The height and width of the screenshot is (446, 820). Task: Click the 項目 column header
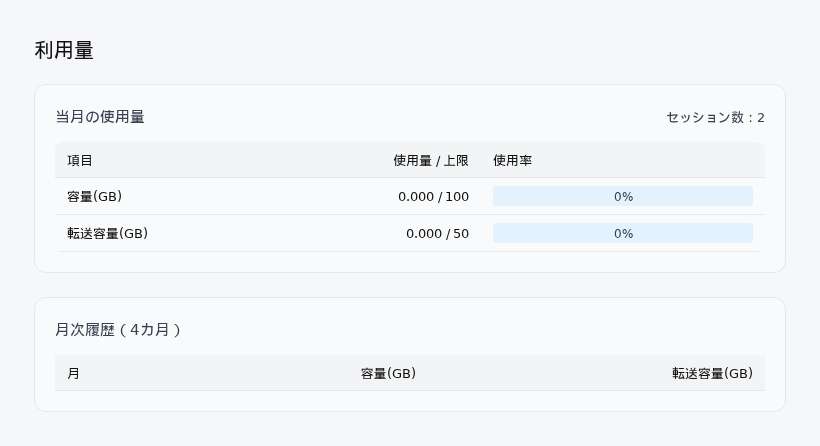(x=80, y=160)
